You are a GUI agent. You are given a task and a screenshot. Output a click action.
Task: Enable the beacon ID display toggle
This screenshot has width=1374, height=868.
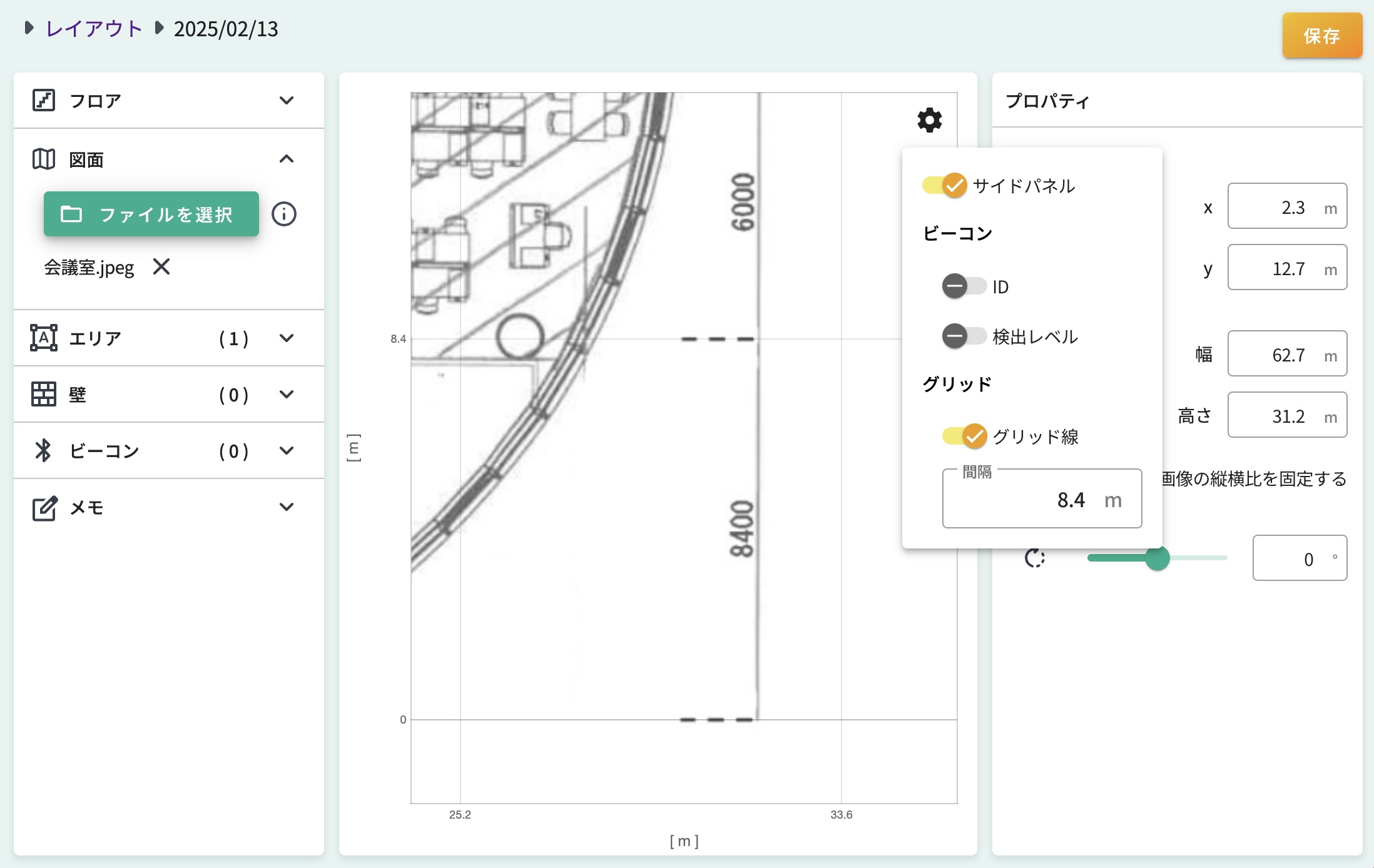[x=964, y=286]
